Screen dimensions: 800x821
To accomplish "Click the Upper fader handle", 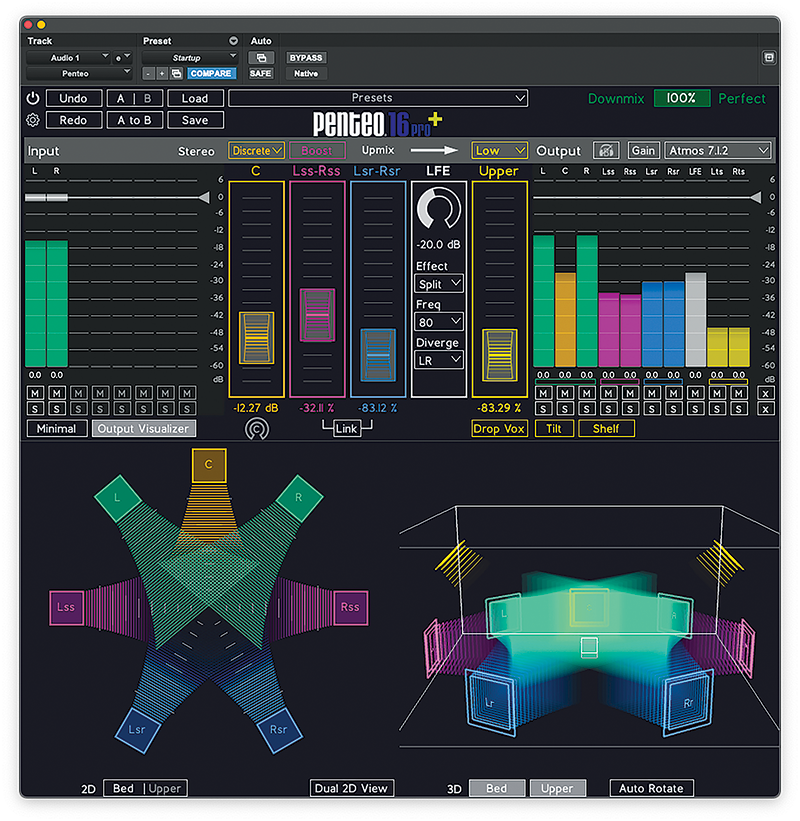I will [499, 355].
